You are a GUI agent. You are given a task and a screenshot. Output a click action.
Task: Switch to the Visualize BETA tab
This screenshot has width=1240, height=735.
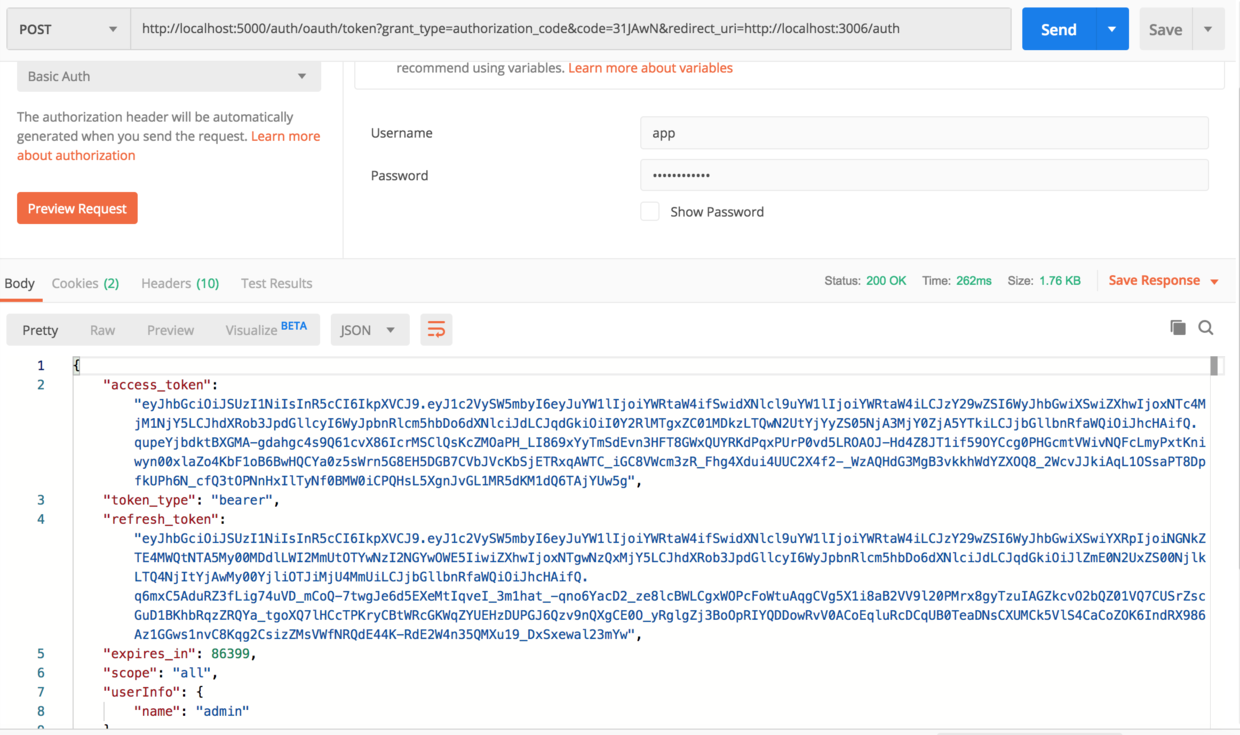[250, 329]
